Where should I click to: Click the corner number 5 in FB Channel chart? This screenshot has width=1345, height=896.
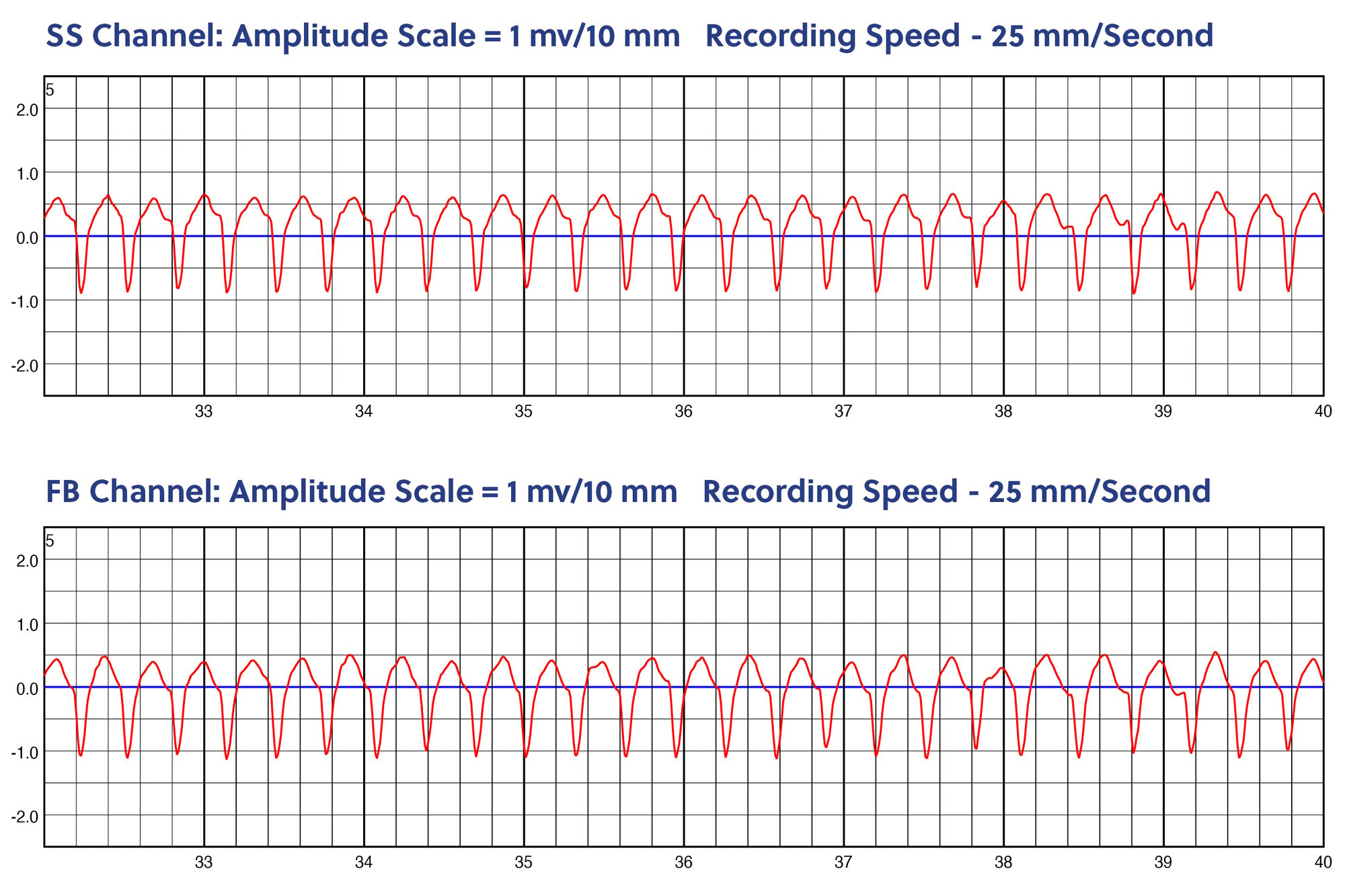50,541
